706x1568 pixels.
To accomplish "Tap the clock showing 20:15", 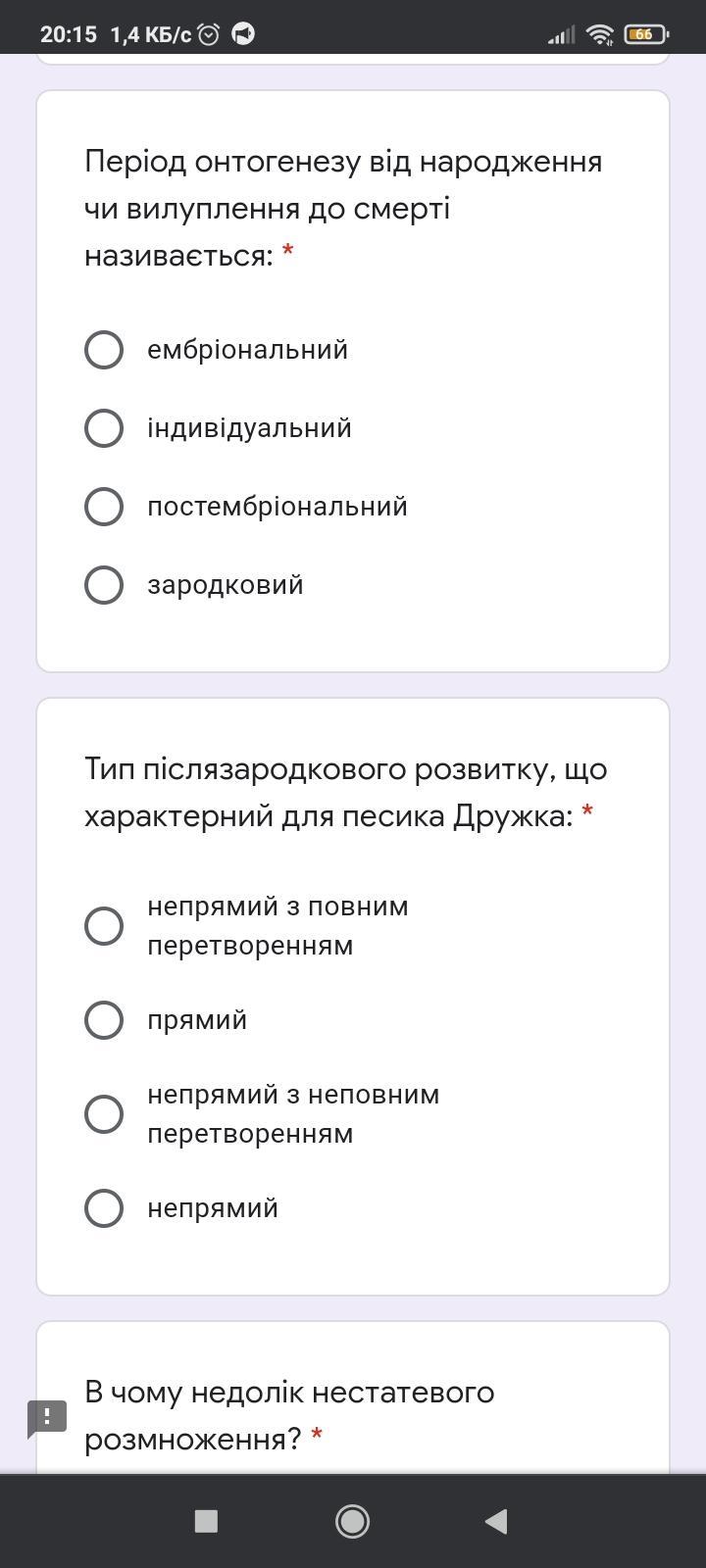I will point(69,34).
